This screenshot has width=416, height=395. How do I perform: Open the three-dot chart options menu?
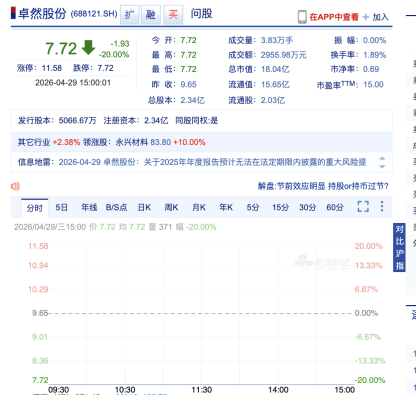point(382,206)
